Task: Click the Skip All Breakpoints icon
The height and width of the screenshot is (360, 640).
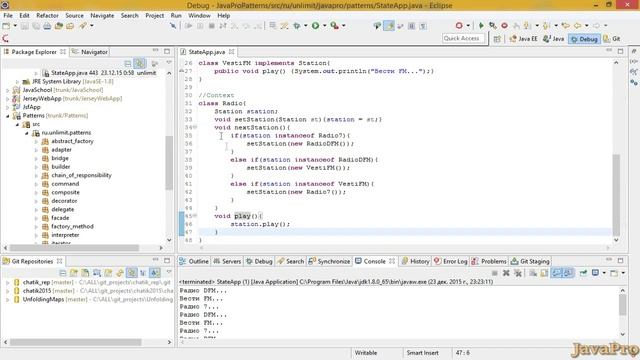Action: (173, 26)
